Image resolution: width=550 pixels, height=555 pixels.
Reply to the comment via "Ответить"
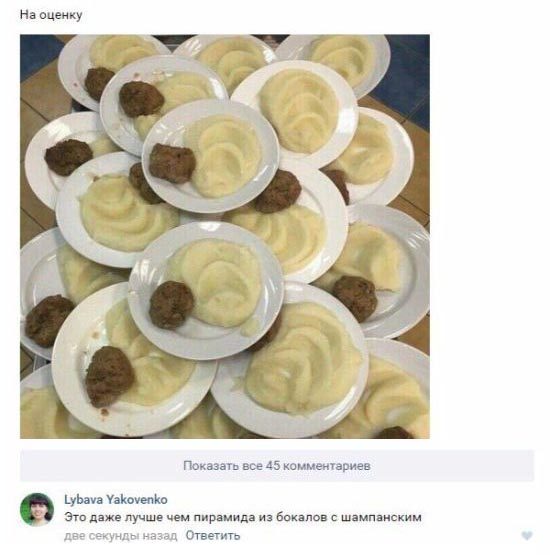pyautogui.click(x=213, y=536)
